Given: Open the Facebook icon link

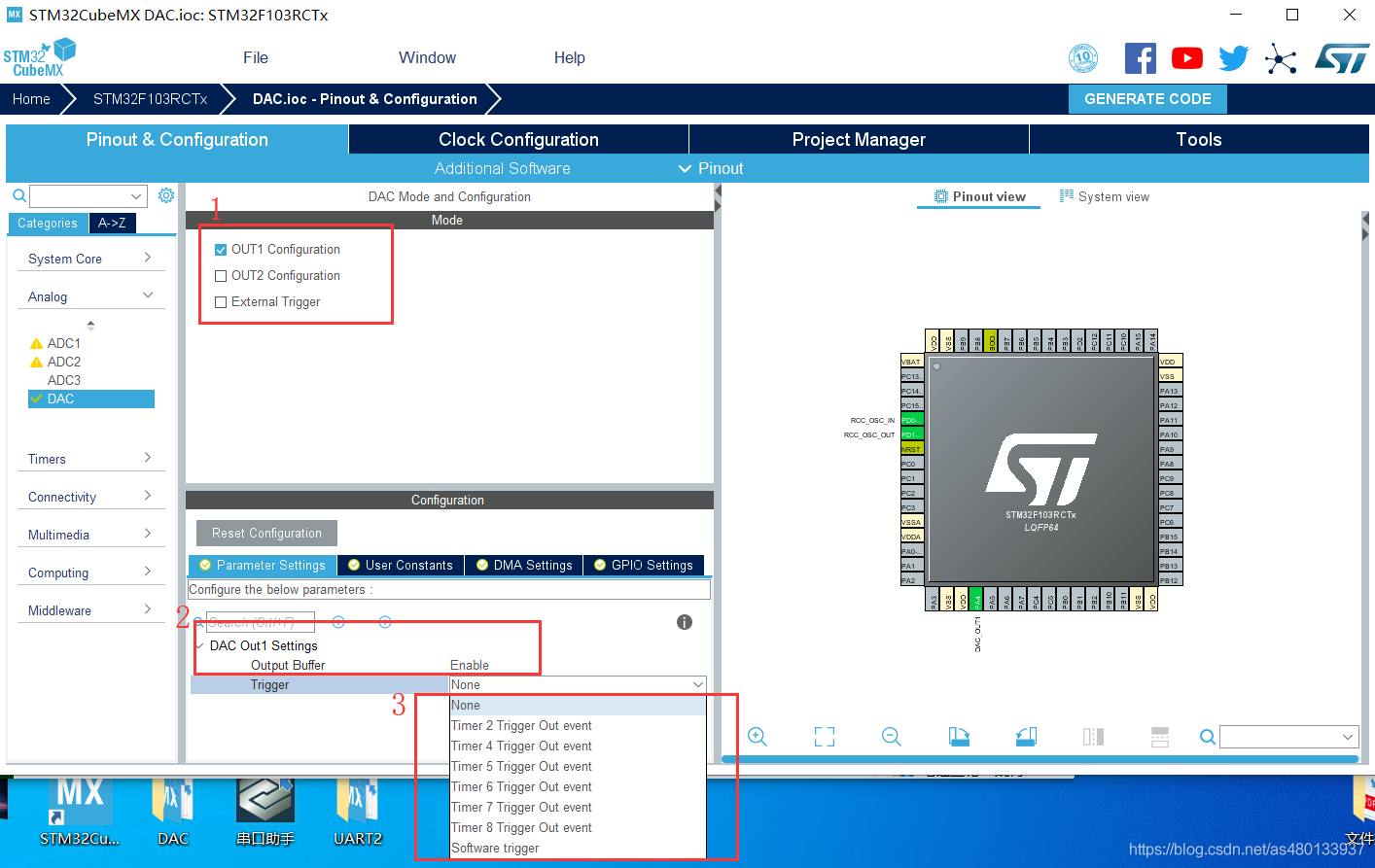Looking at the screenshot, I should pos(1141,58).
